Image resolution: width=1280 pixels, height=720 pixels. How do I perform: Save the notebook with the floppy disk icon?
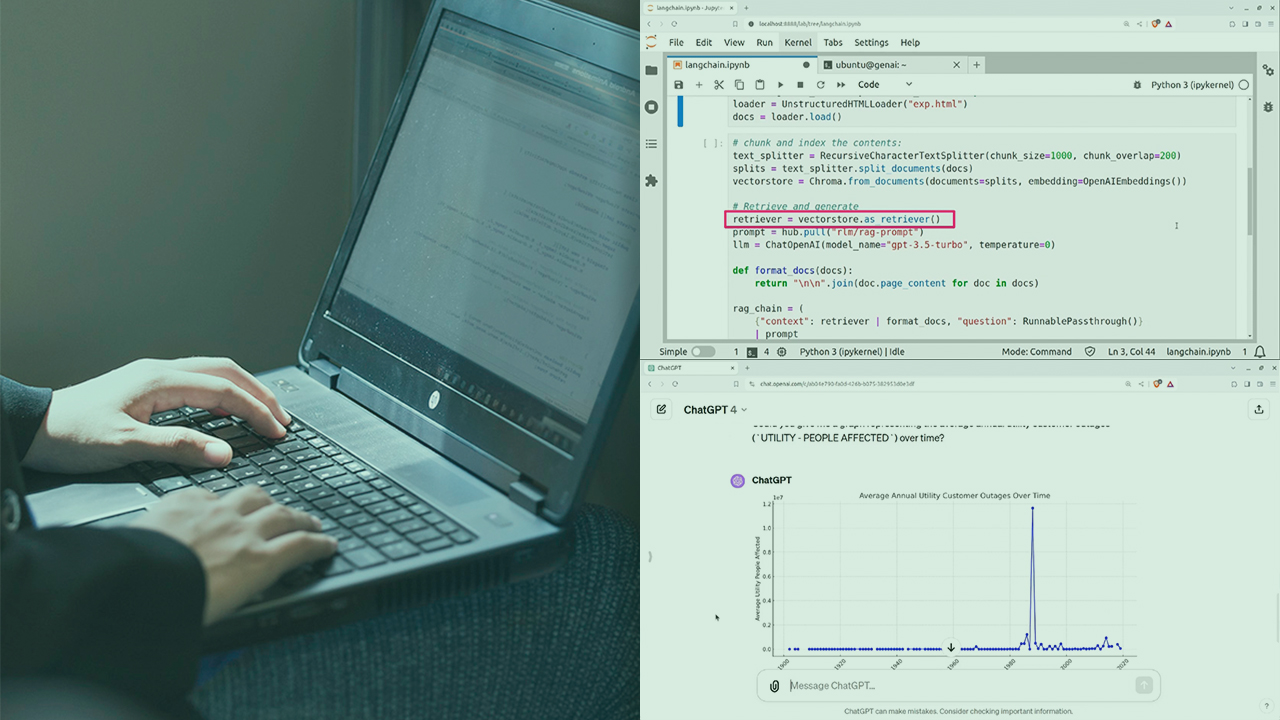(679, 85)
